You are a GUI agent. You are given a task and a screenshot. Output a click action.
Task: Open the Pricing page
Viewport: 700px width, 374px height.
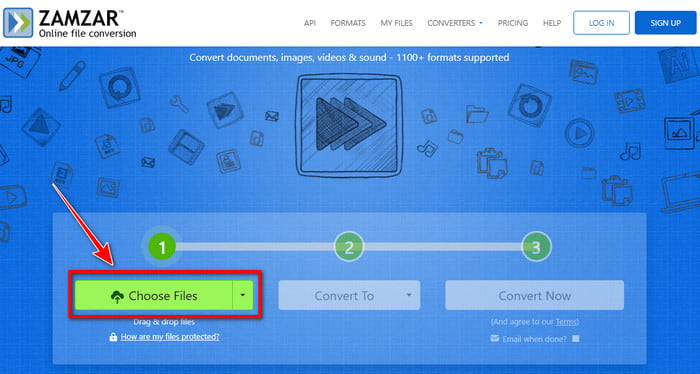pos(513,23)
